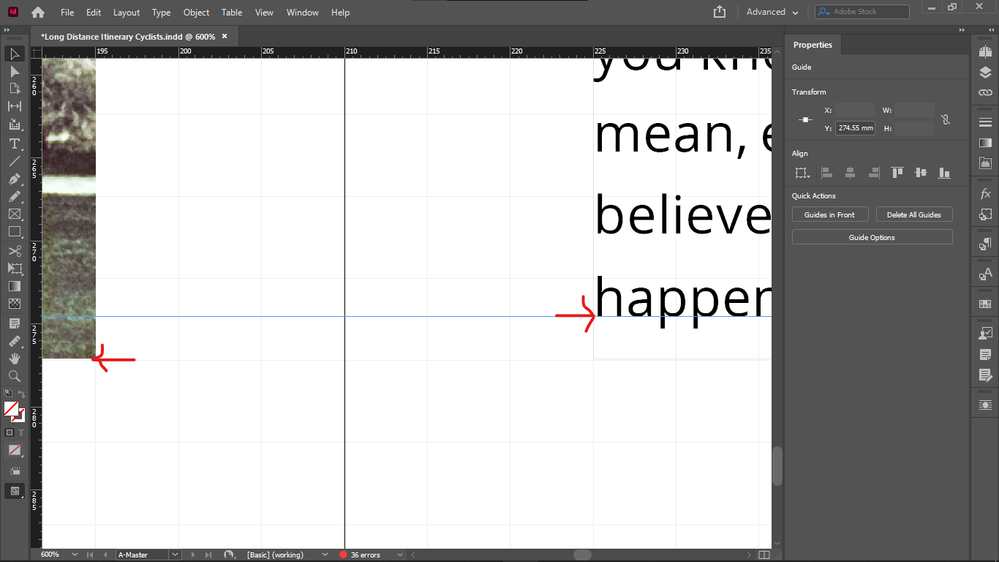The width and height of the screenshot is (999, 562).
Task: Expand the right icon panel strip
Action: pyautogui.click(x=991, y=30)
